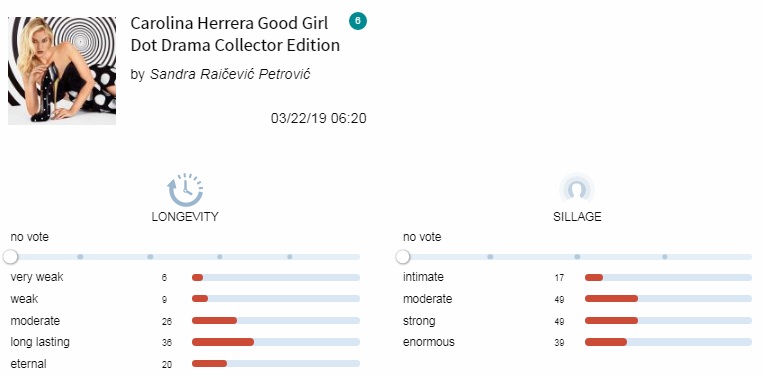The width and height of the screenshot is (764, 377).
Task: Click the 'intimate' sillage vote bar
Action: pos(668,278)
